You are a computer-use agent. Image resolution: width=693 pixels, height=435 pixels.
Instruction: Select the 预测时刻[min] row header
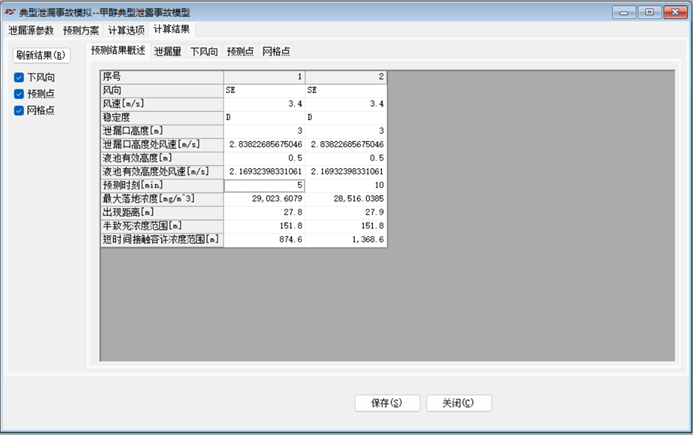click(162, 185)
